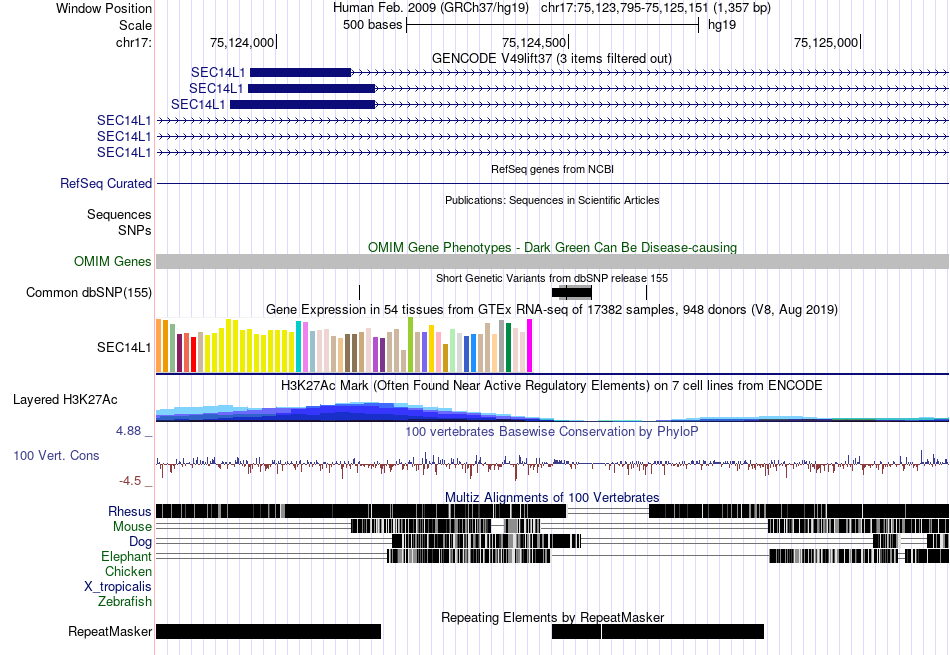
Task: Click the wide black dbSNP variant block
Action: [x=572, y=293]
